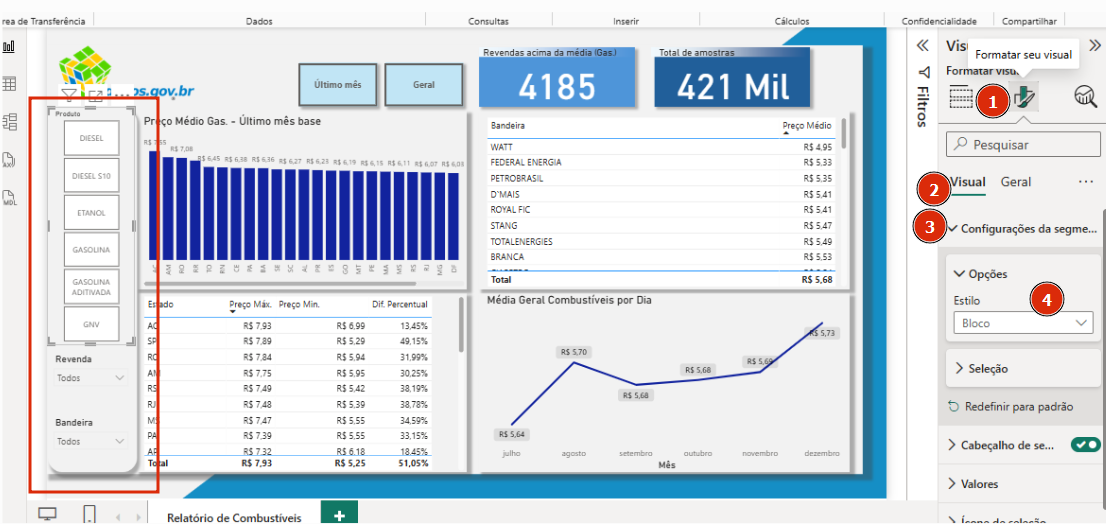Select DIESEL slicer tile

(x=92, y=138)
